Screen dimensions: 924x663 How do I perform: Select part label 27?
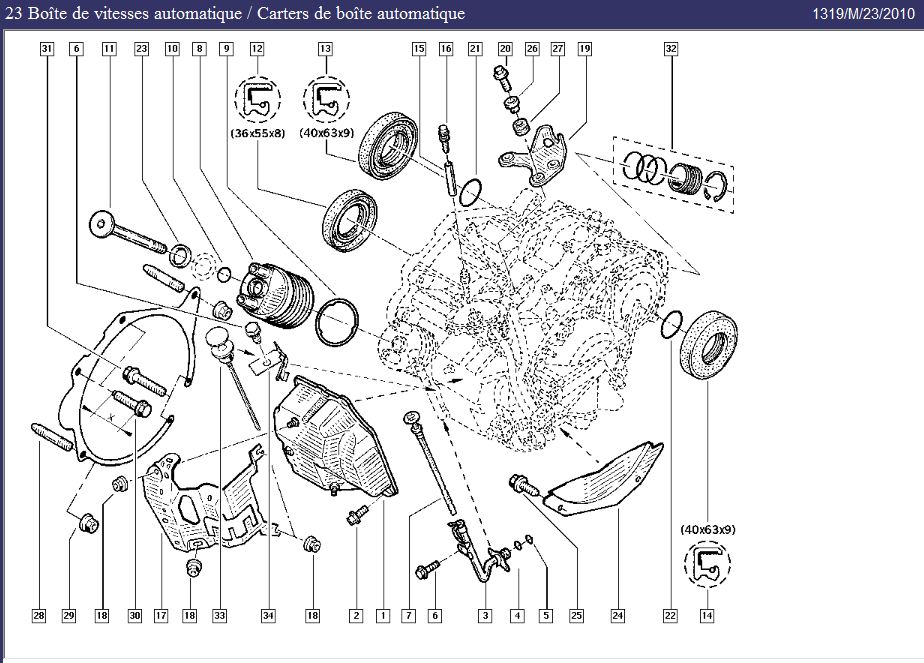[x=557, y=49]
